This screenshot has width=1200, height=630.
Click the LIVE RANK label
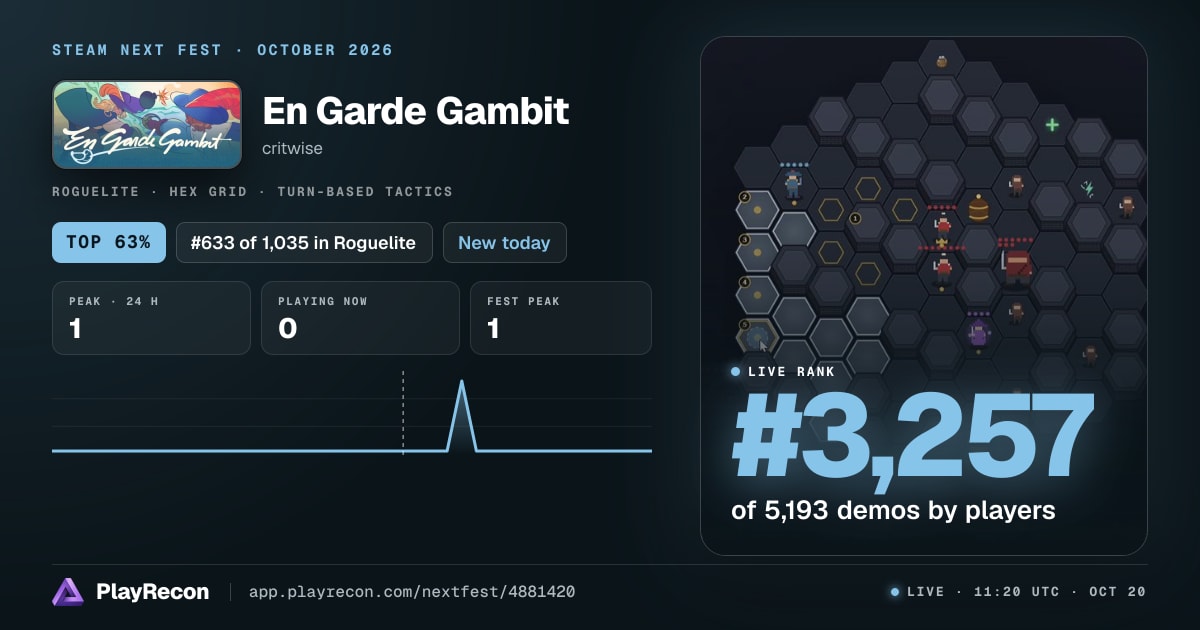[791, 372]
